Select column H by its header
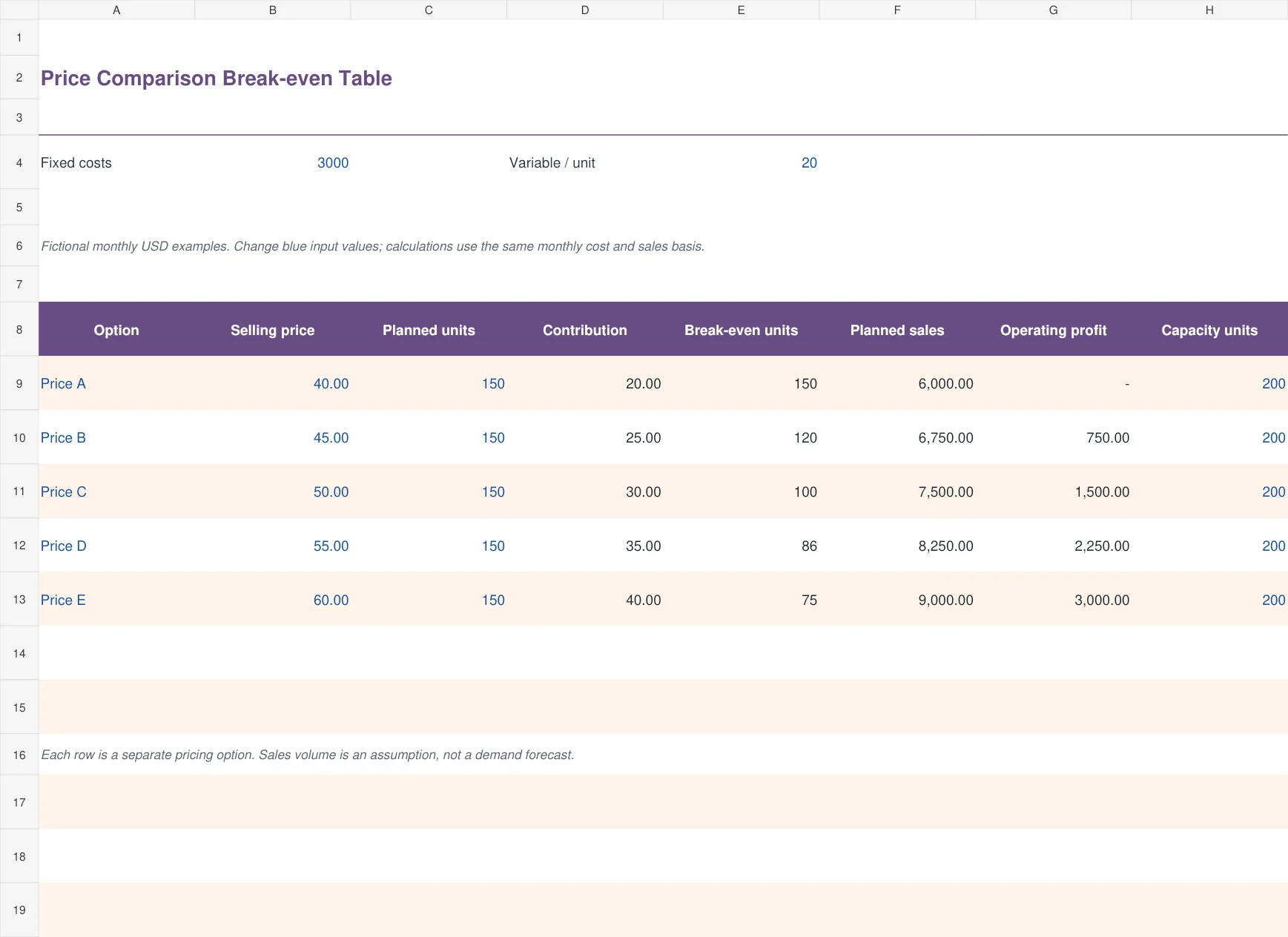Image resolution: width=1288 pixels, height=937 pixels. (1209, 10)
